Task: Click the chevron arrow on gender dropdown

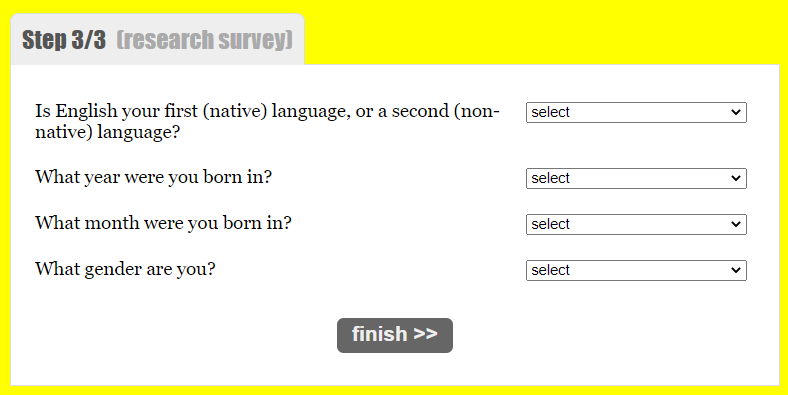Action: point(736,270)
